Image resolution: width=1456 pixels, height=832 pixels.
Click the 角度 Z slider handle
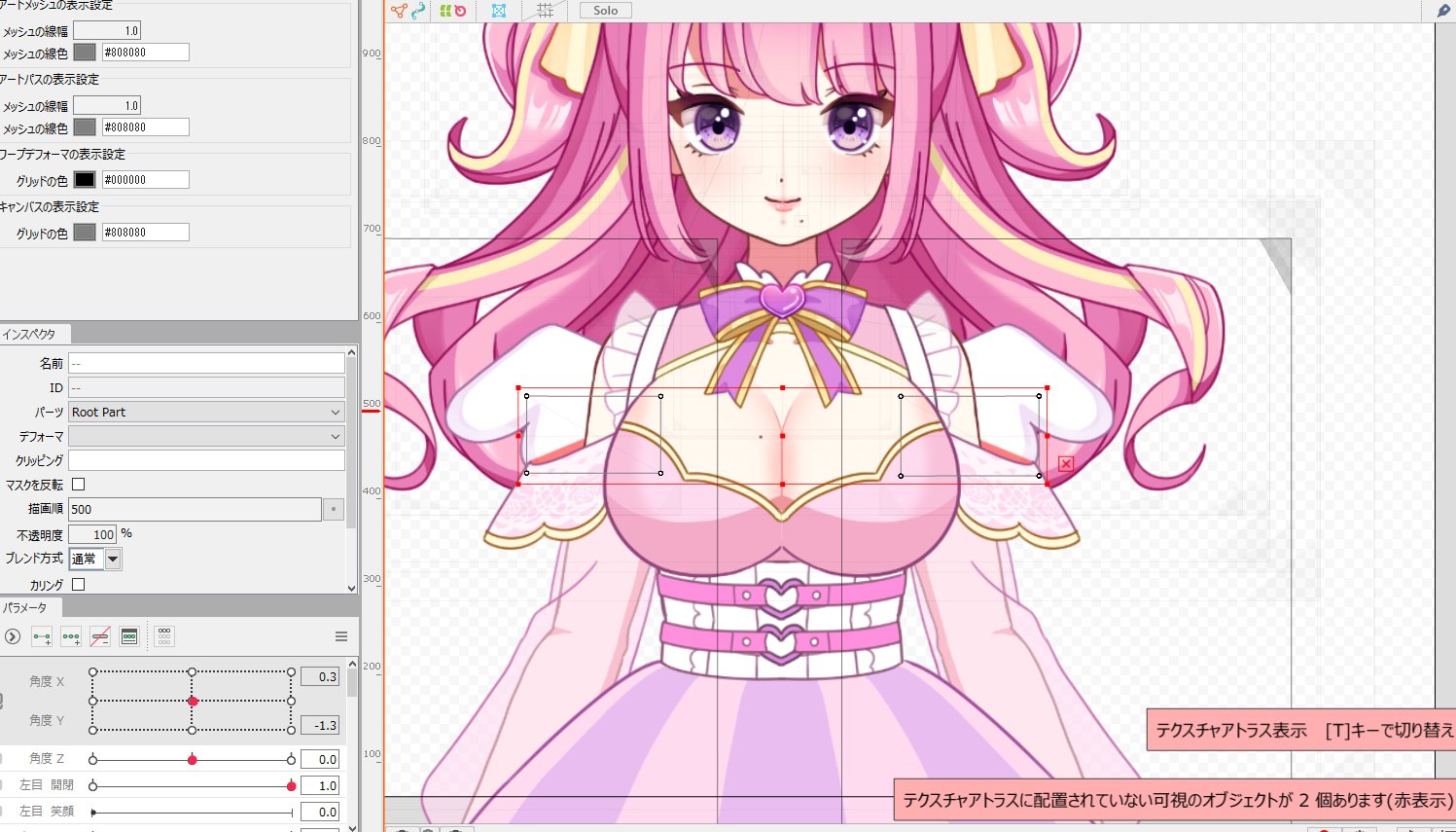(193, 759)
